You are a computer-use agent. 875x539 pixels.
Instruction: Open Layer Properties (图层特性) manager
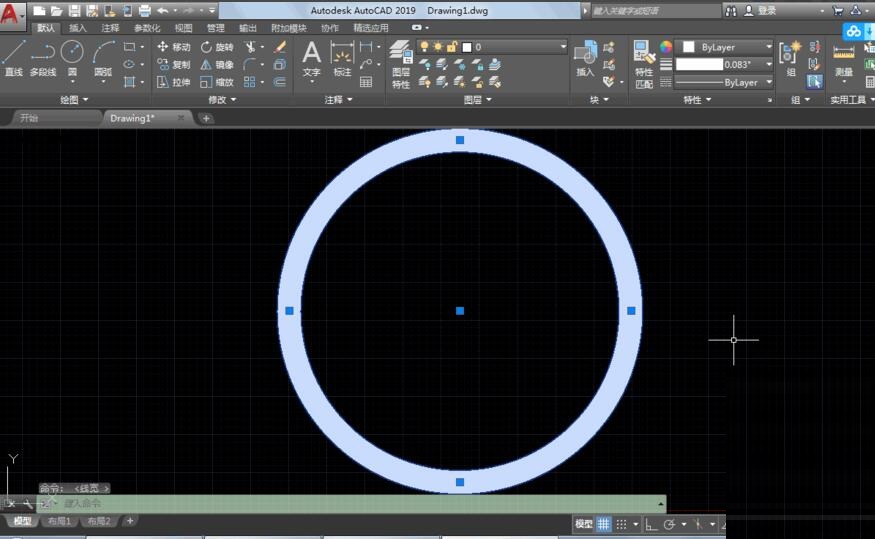point(401,64)
